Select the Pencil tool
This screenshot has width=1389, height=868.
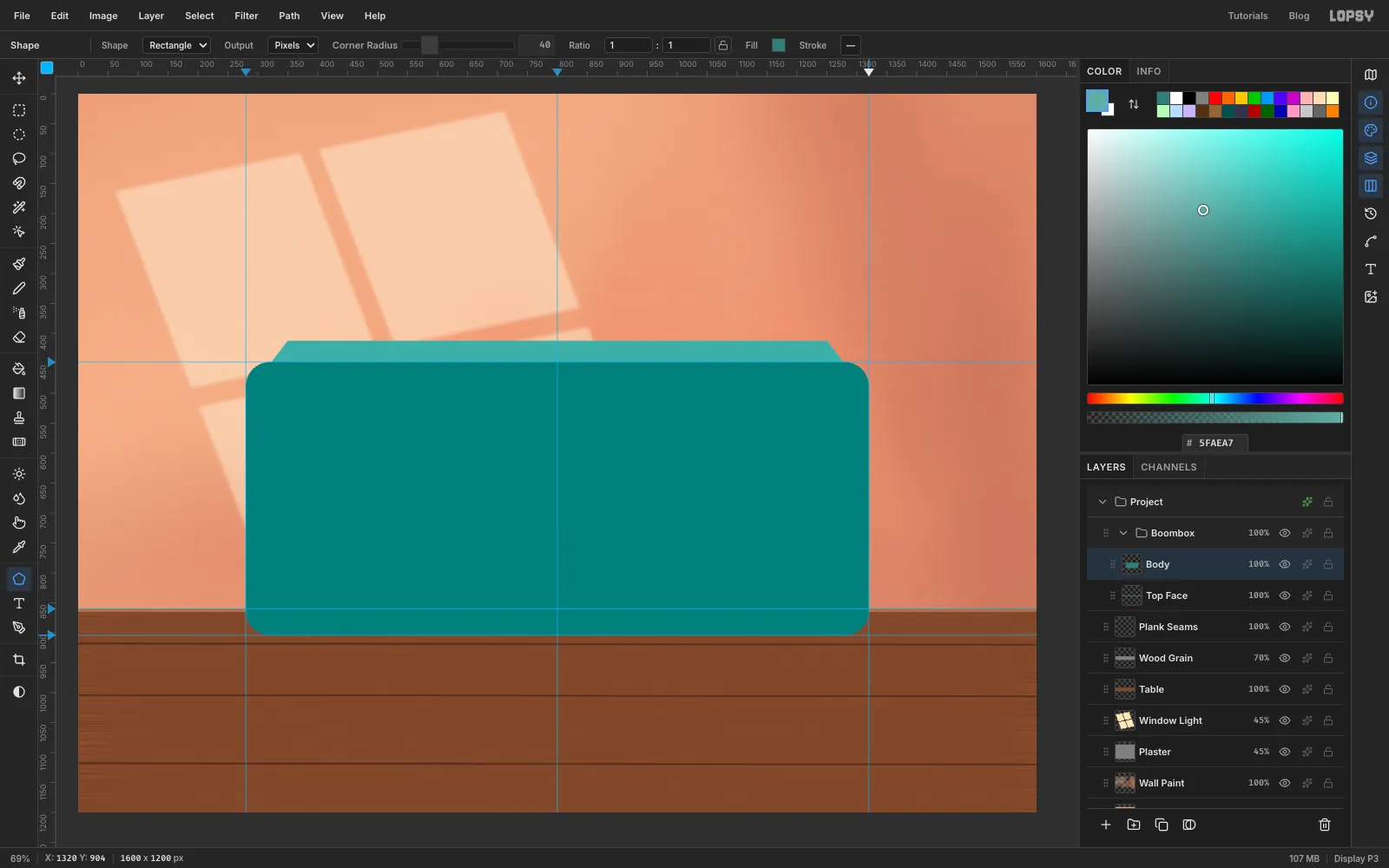point(19,288)
